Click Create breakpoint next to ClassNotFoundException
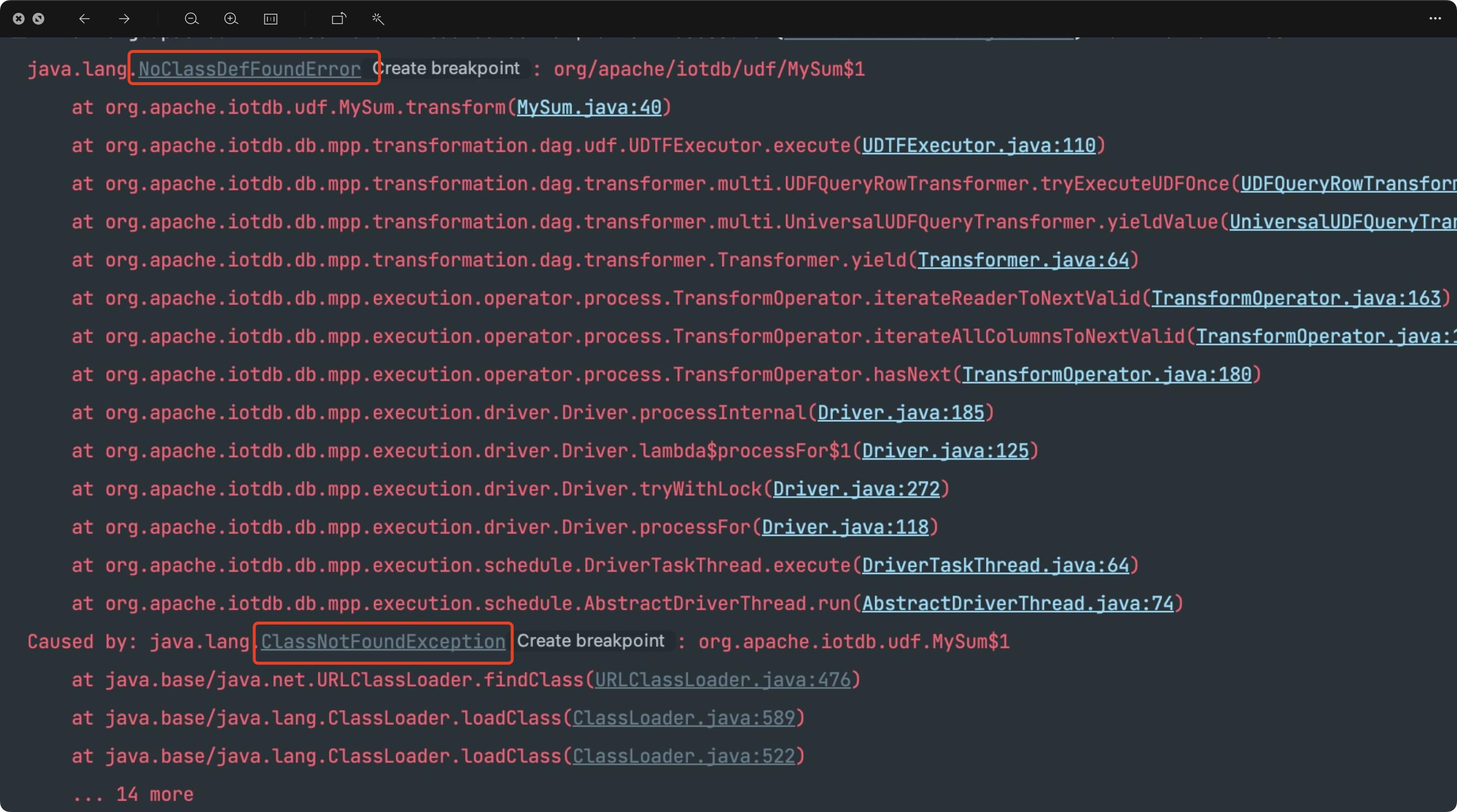Screen dimensions: 1457x812 click(591, 641)
